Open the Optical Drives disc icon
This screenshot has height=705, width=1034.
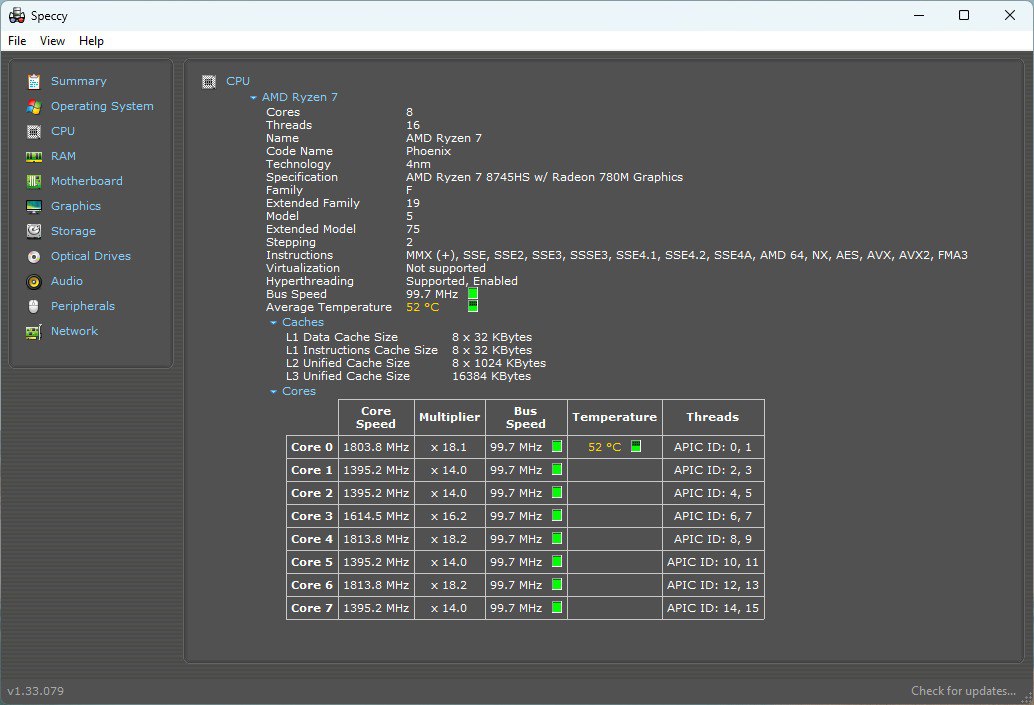pos(34,257)
